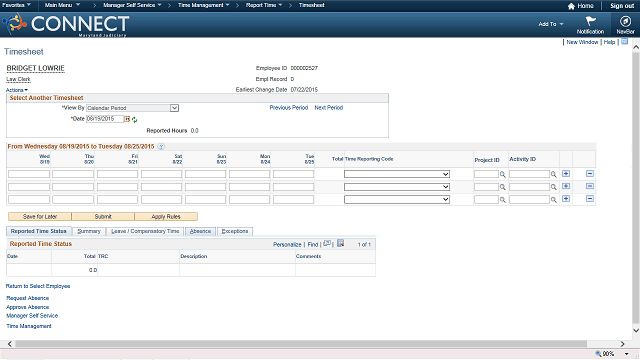Open the Add To dropdown

[x=551, y=24]
